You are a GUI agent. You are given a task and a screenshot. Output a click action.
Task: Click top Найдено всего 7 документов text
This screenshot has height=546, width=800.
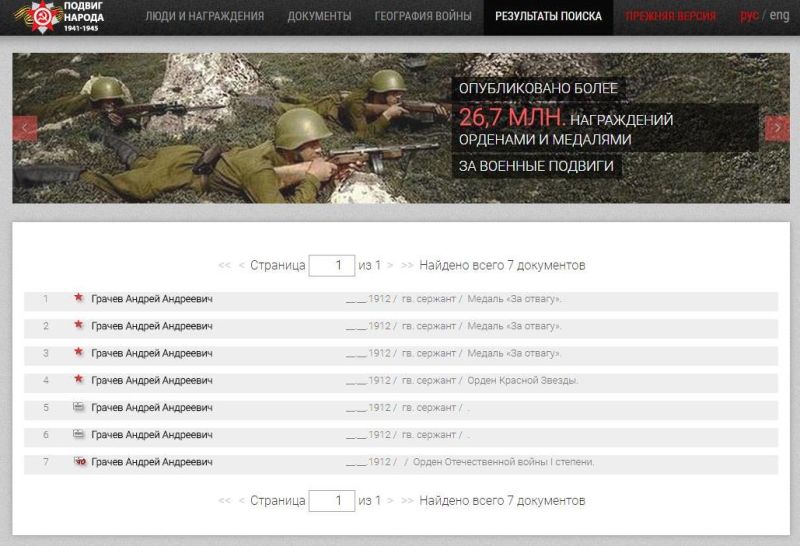[x=502, y=265]
